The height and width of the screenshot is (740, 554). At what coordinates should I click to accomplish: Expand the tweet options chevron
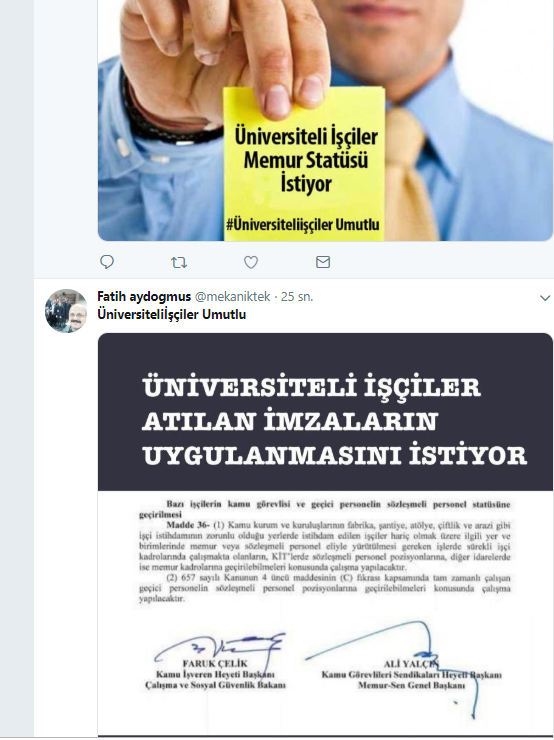(545, 298)
